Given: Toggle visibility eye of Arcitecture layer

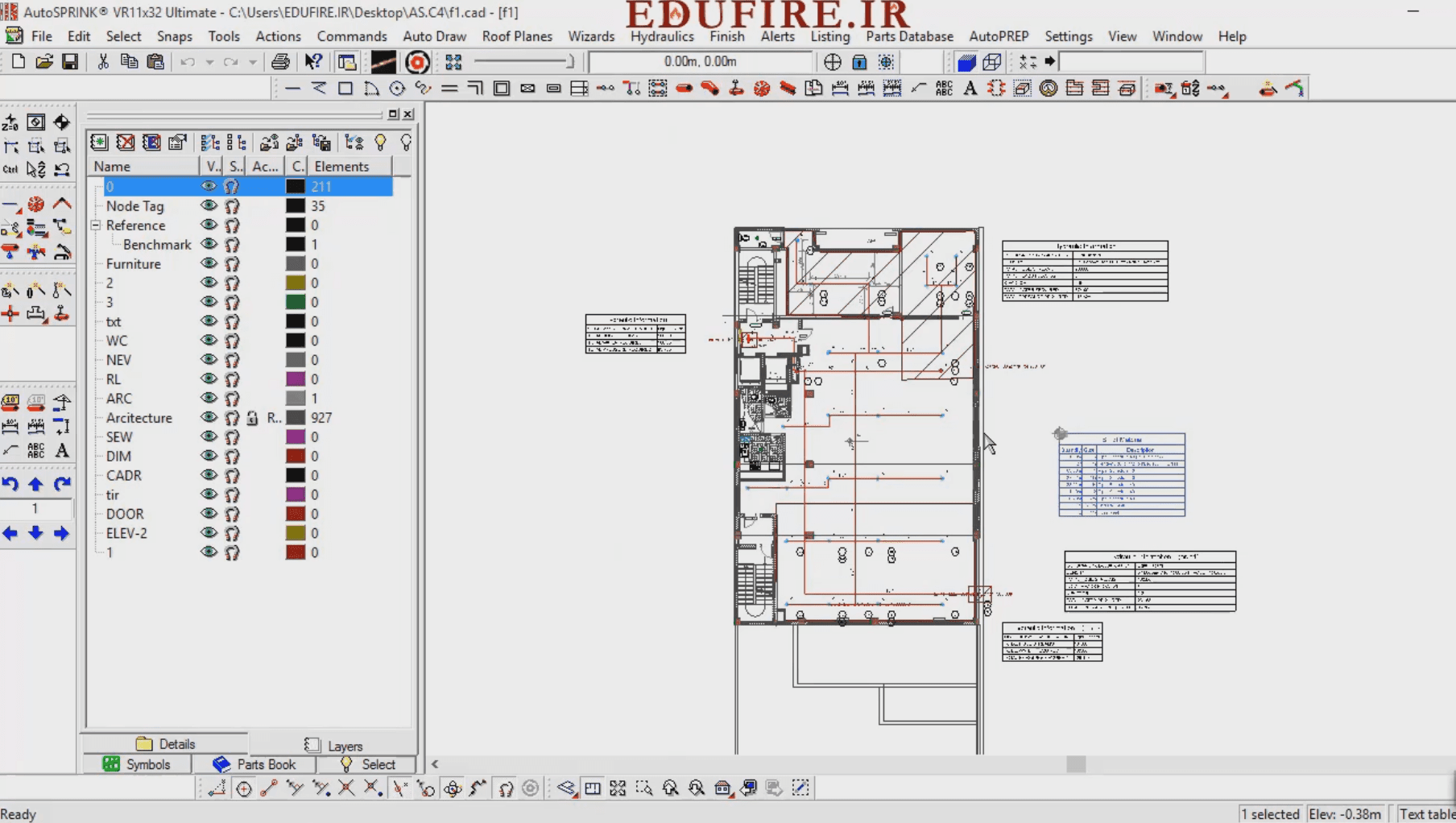Looking at the screenshot, I should coord(209,417).
